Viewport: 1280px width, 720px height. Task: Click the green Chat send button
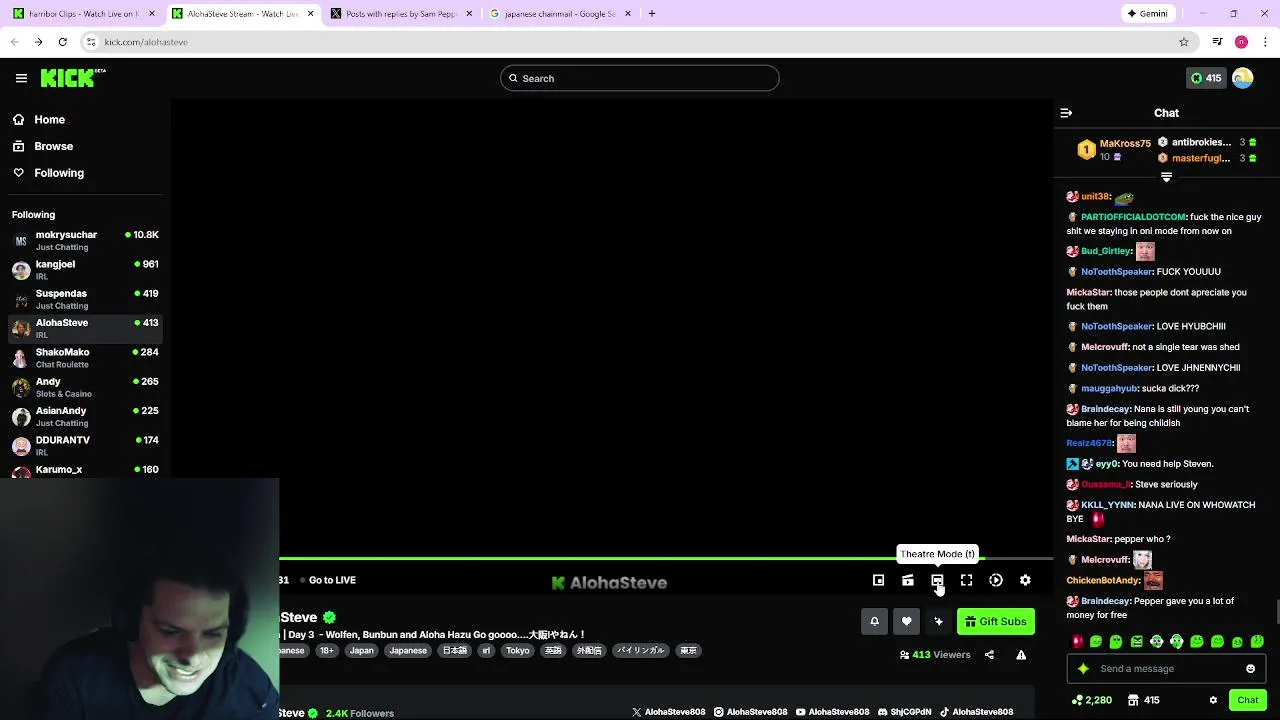(1247, 700)
